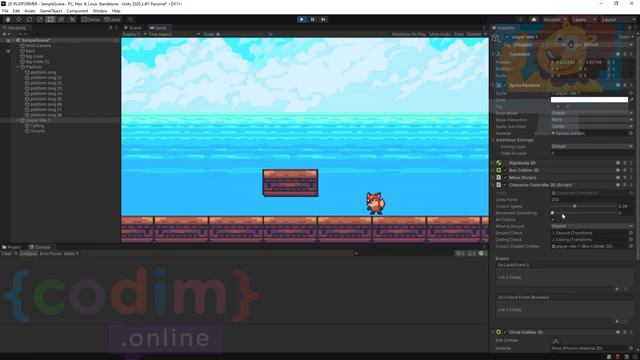This screenshot has height=360, width=640.
Task: Open the File menu
Action: point(5,11)
